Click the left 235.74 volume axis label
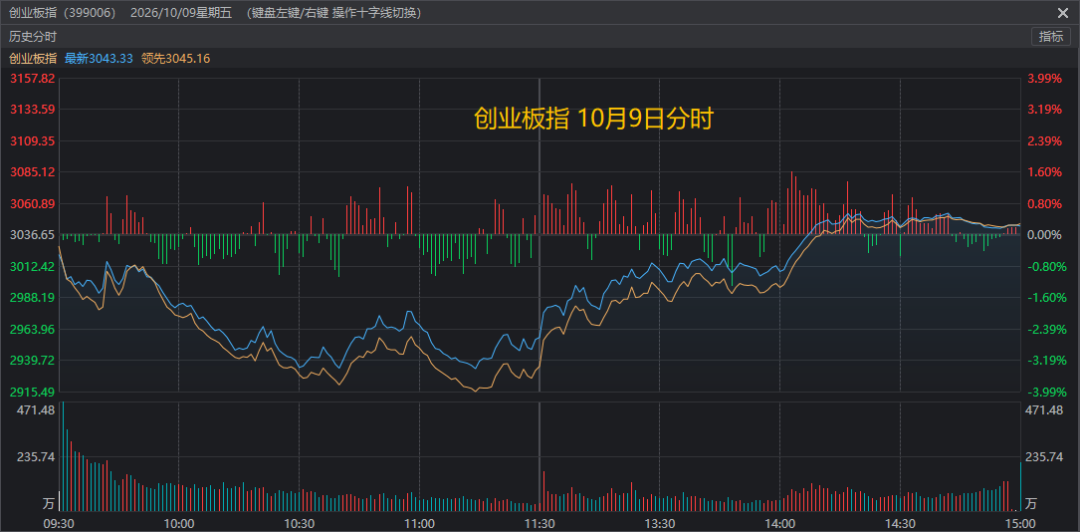Image resolution: width=1080 pixels, height=532 pixels. pyautogui.click(x=38, y=457)
